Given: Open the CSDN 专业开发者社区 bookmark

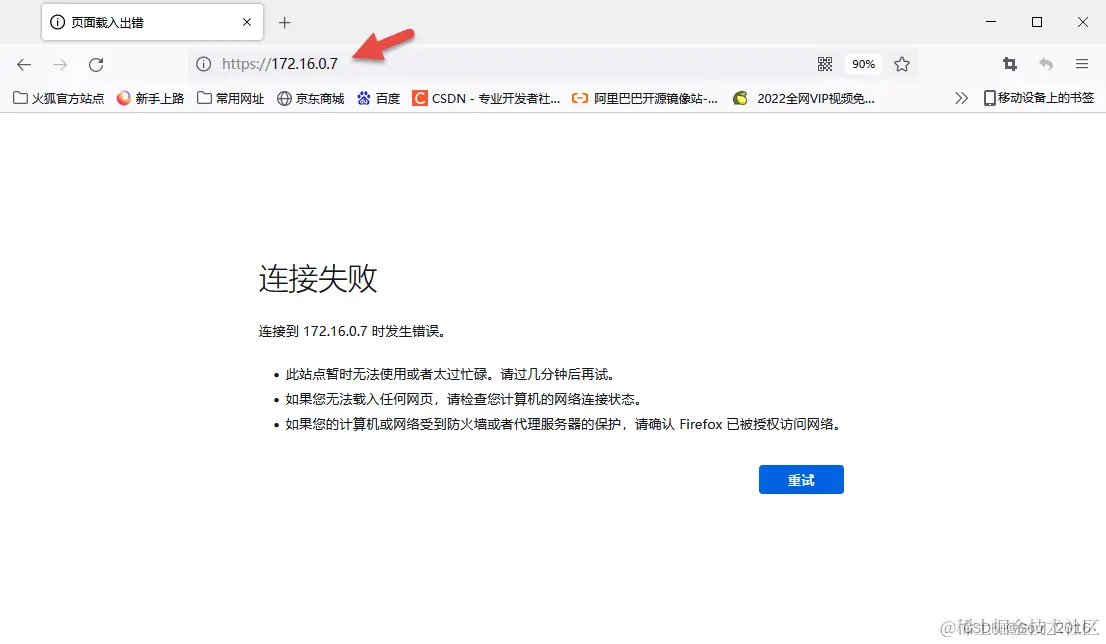Looking at the screenshot, I should 486,97.
